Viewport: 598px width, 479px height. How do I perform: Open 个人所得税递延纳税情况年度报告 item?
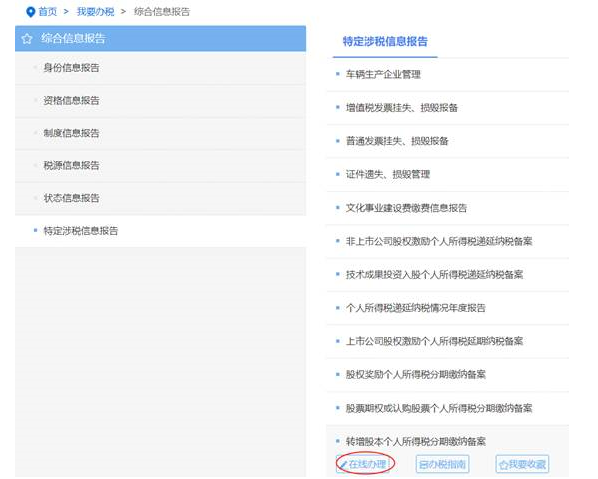(x=448, y=308)
